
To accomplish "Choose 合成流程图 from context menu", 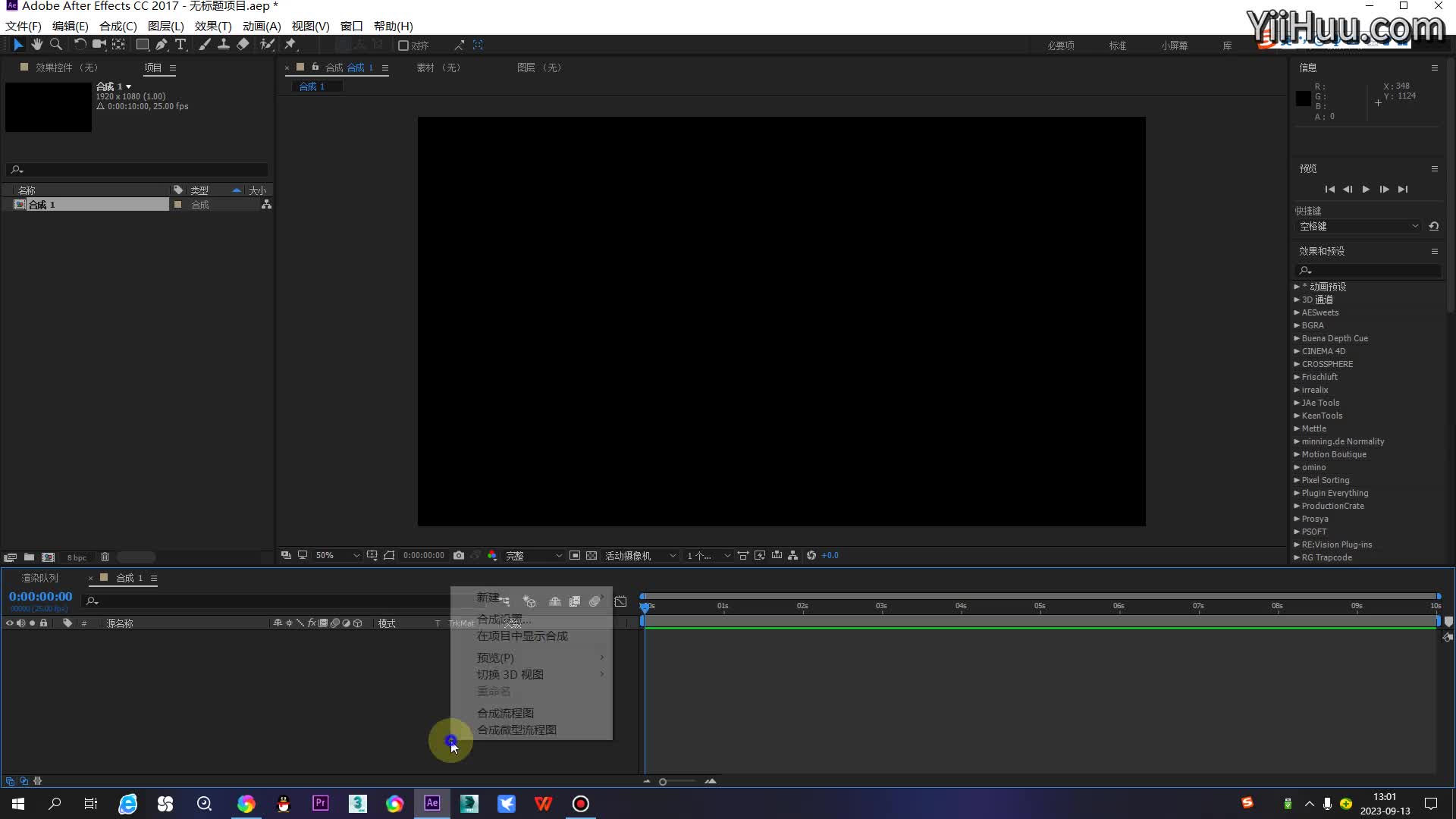I will 506,713.
